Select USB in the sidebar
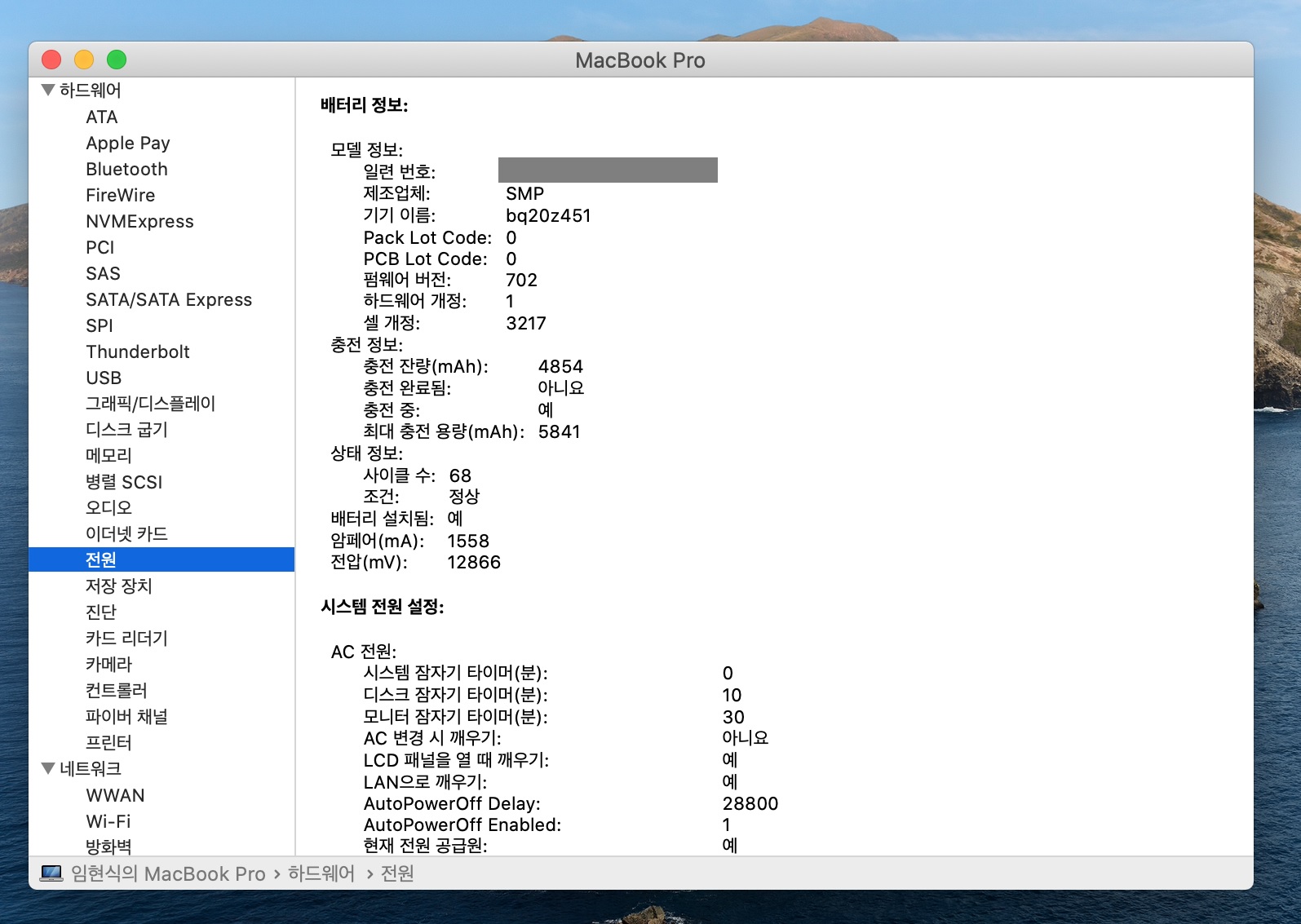The width and height of the screenshot is (1301, 924). click(x=104, y=378)
